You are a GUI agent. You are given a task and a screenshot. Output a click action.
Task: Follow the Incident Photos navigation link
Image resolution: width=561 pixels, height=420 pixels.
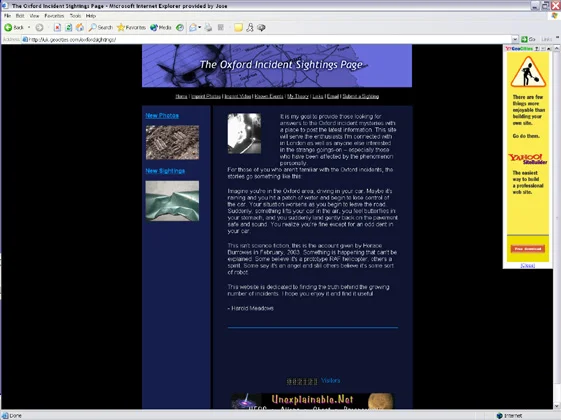click(206, 96)
